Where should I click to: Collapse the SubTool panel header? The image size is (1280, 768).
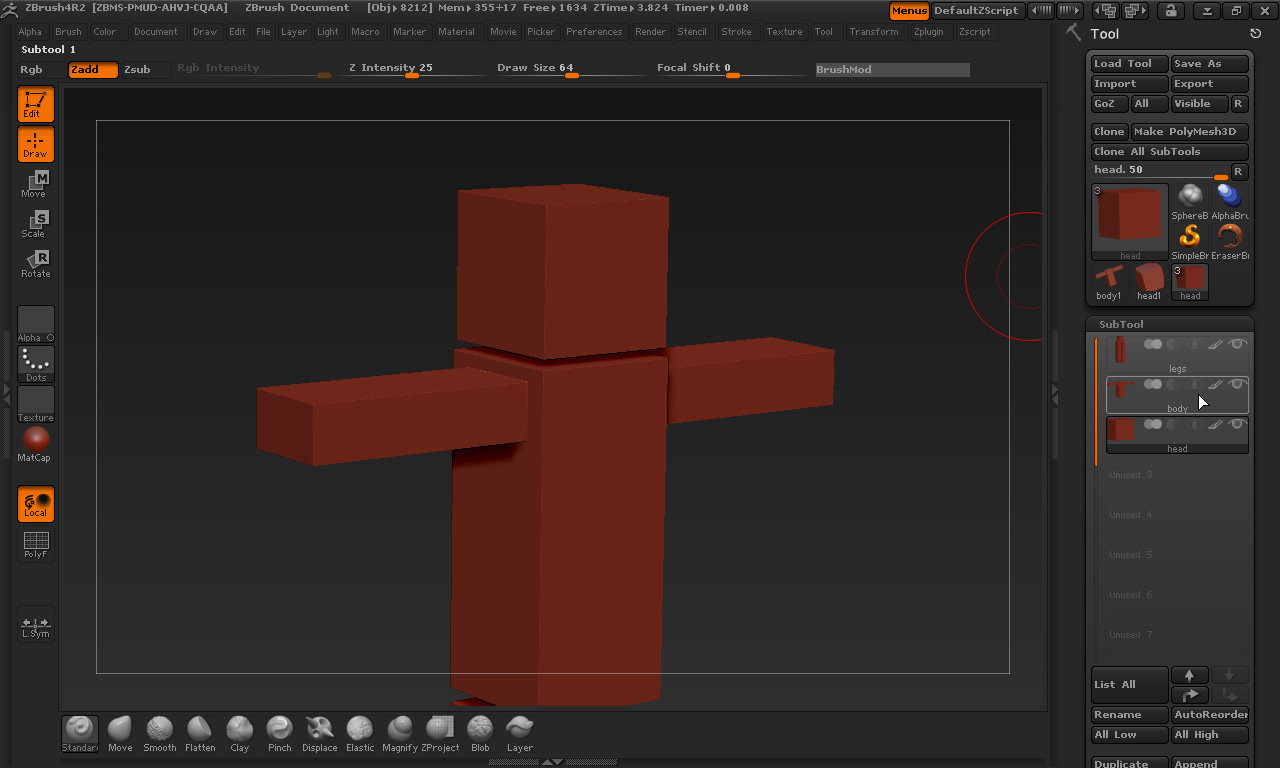point(1120,324)
